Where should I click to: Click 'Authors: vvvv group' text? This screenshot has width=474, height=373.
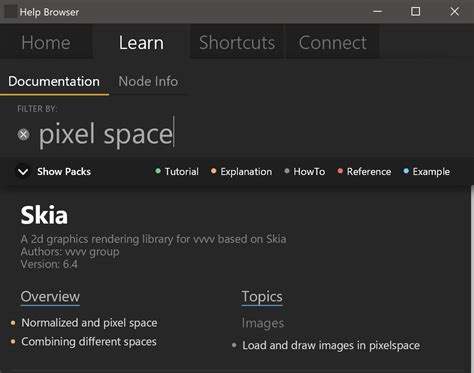(70, 252)
